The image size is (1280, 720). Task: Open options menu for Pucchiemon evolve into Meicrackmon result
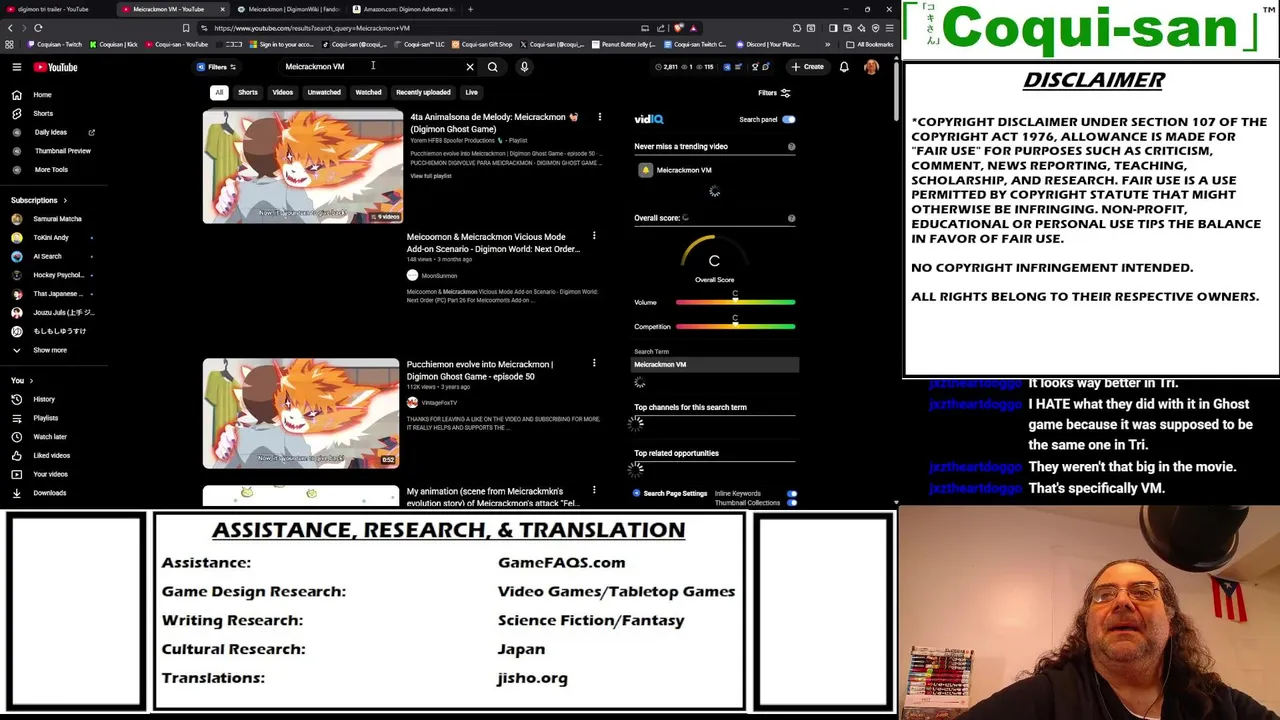click(x=594, y=364)
